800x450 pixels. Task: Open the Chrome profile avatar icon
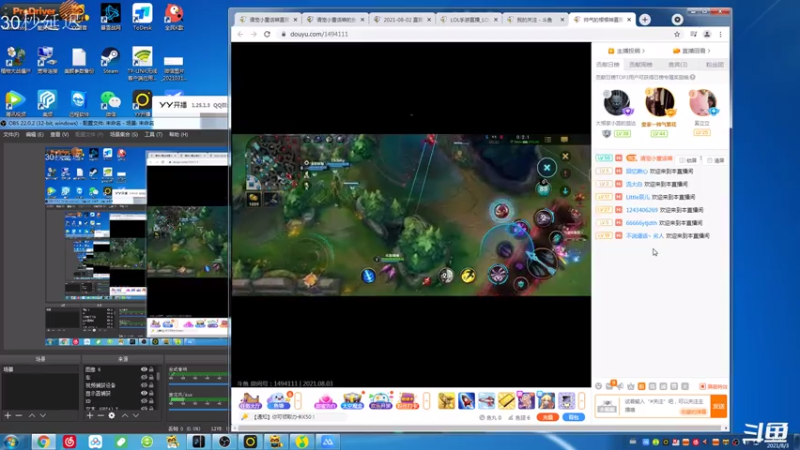tap(707, 34)
